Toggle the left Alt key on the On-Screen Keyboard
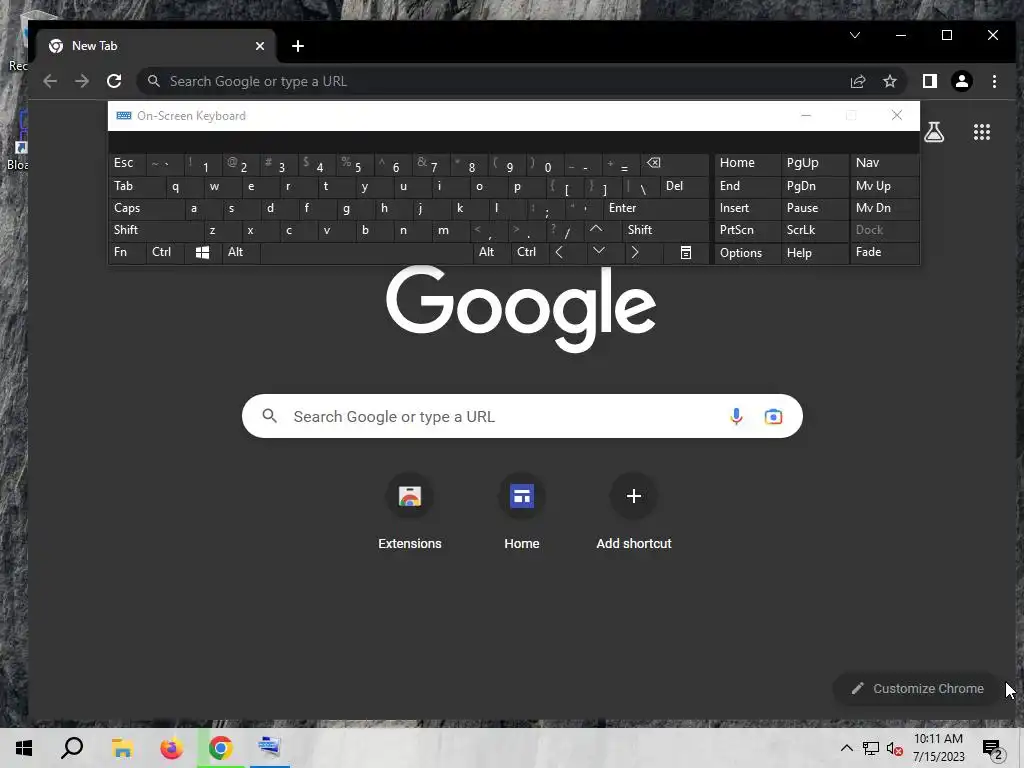Viewport: 1024px width, 768px height. point(241,252)
